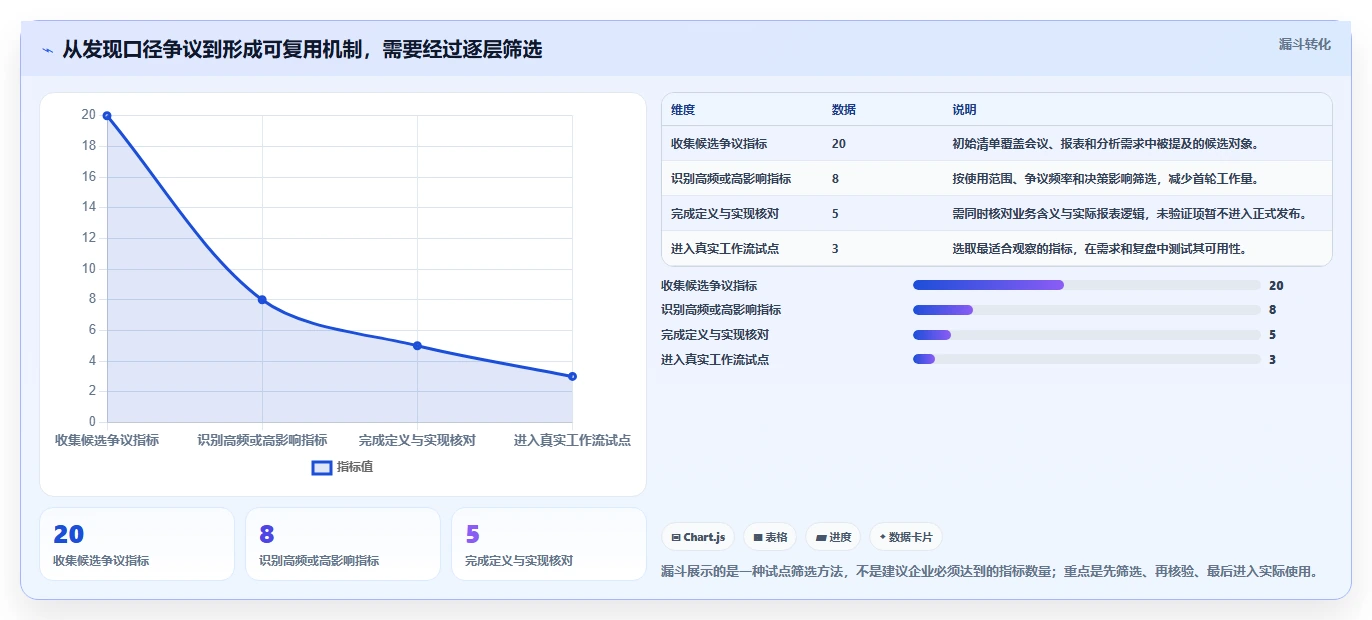1372x620 pixels.
Task: Click x-axis label 完成定义与实现核对 under chart
Action: click(x=417, y=440)
